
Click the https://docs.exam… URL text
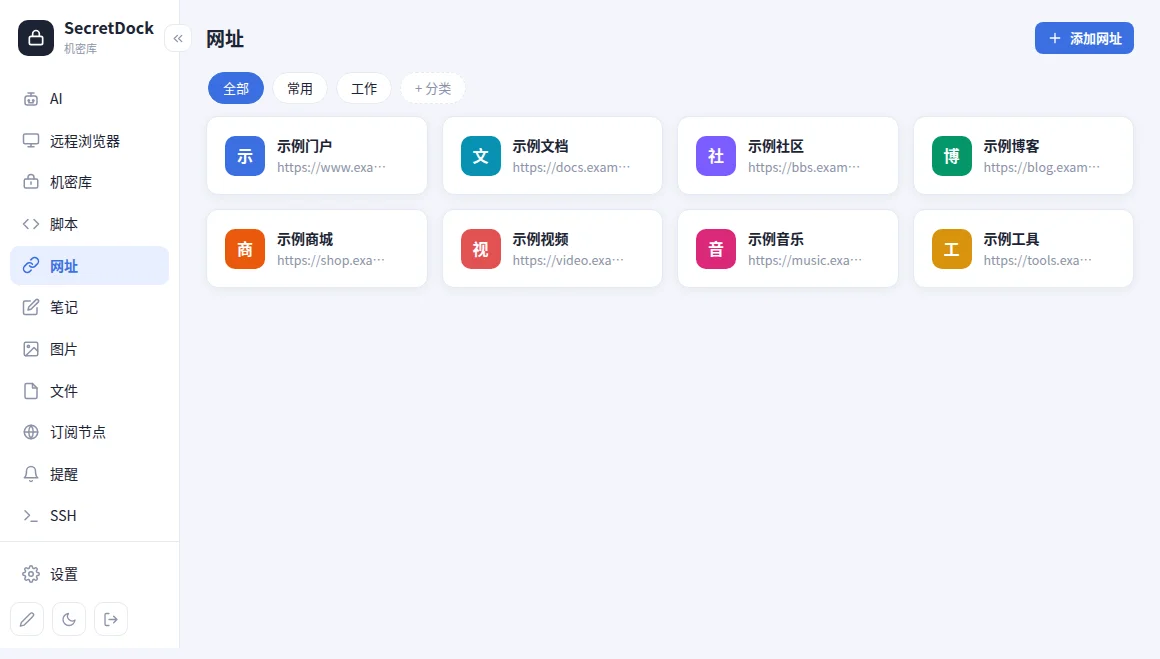(x=571, y=167)
